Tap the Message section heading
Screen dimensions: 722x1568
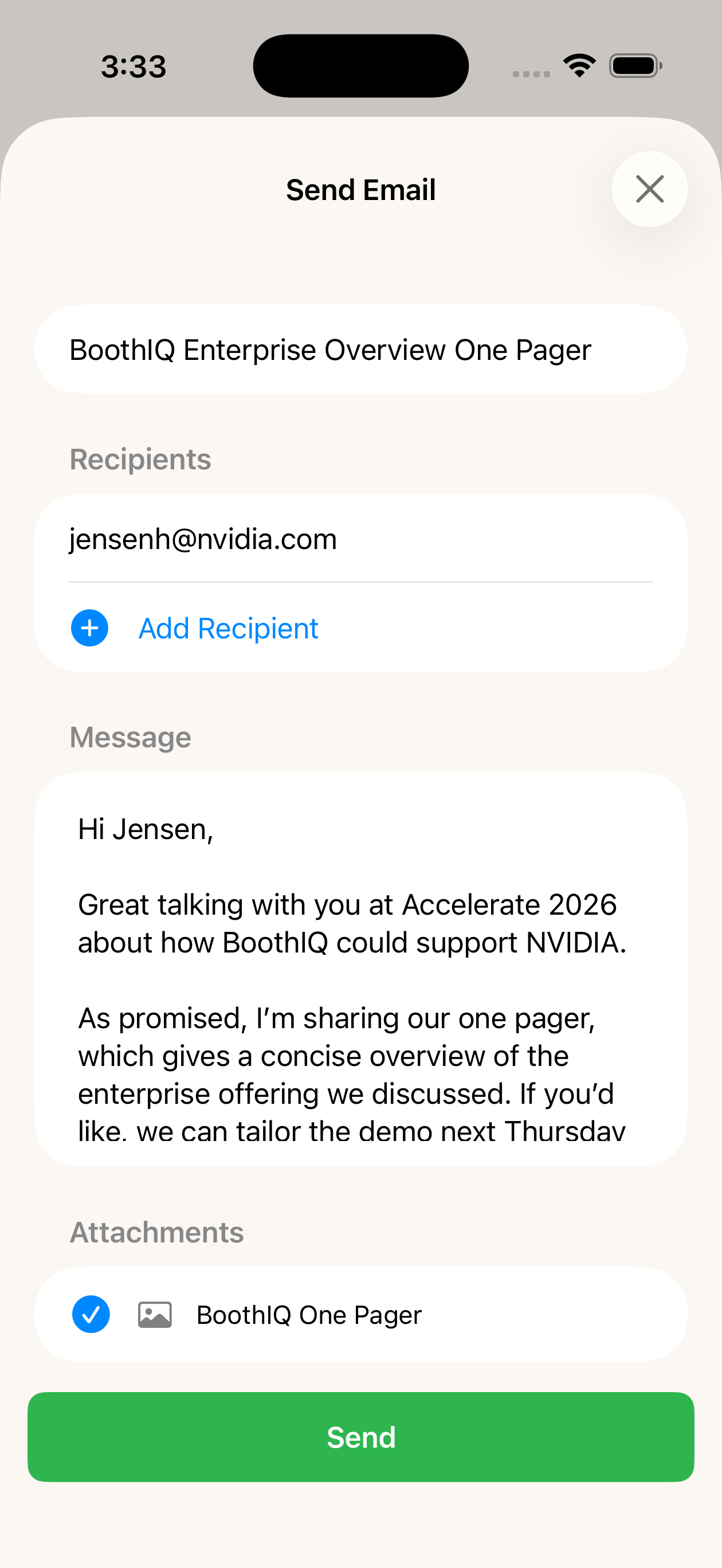(130, 737)
